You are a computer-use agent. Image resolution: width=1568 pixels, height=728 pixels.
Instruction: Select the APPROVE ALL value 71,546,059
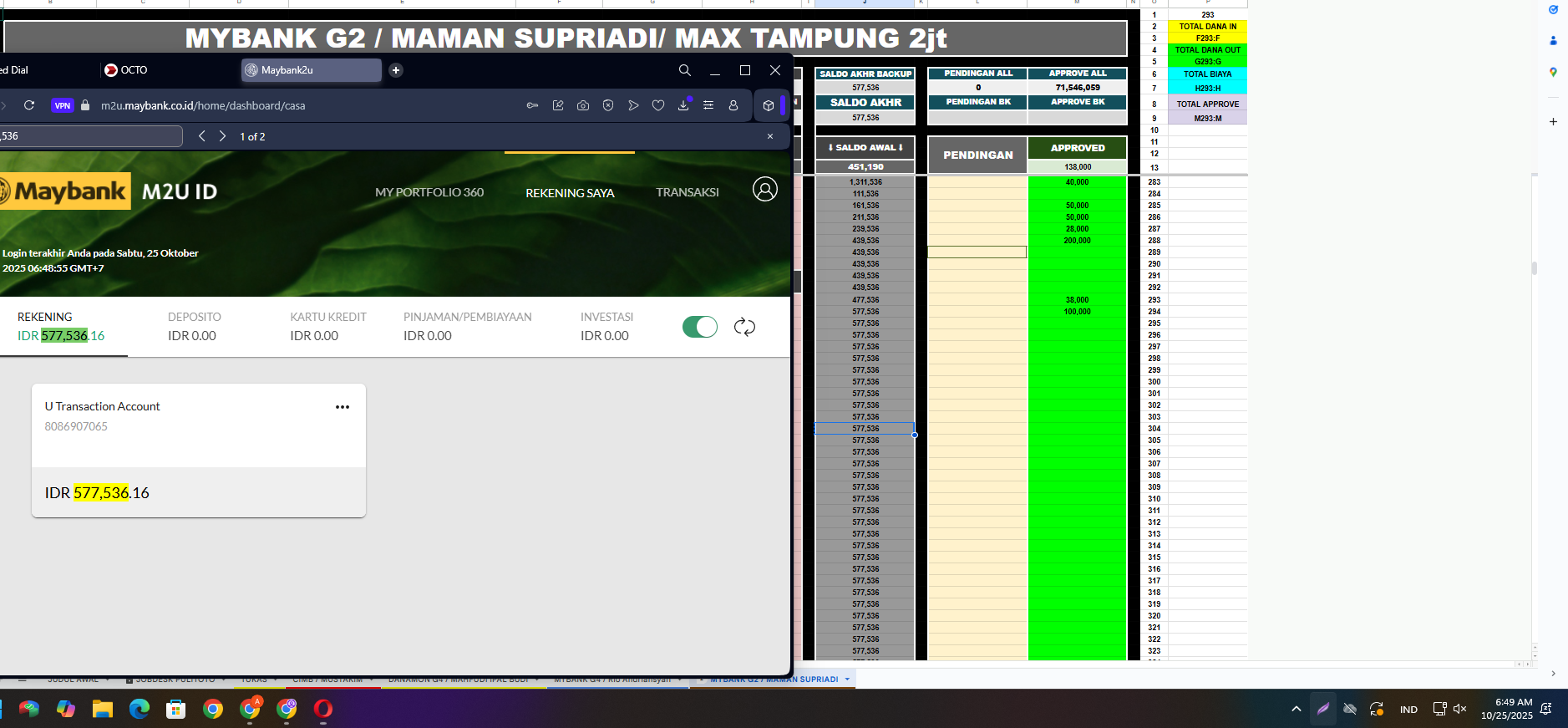[1078, 87]
